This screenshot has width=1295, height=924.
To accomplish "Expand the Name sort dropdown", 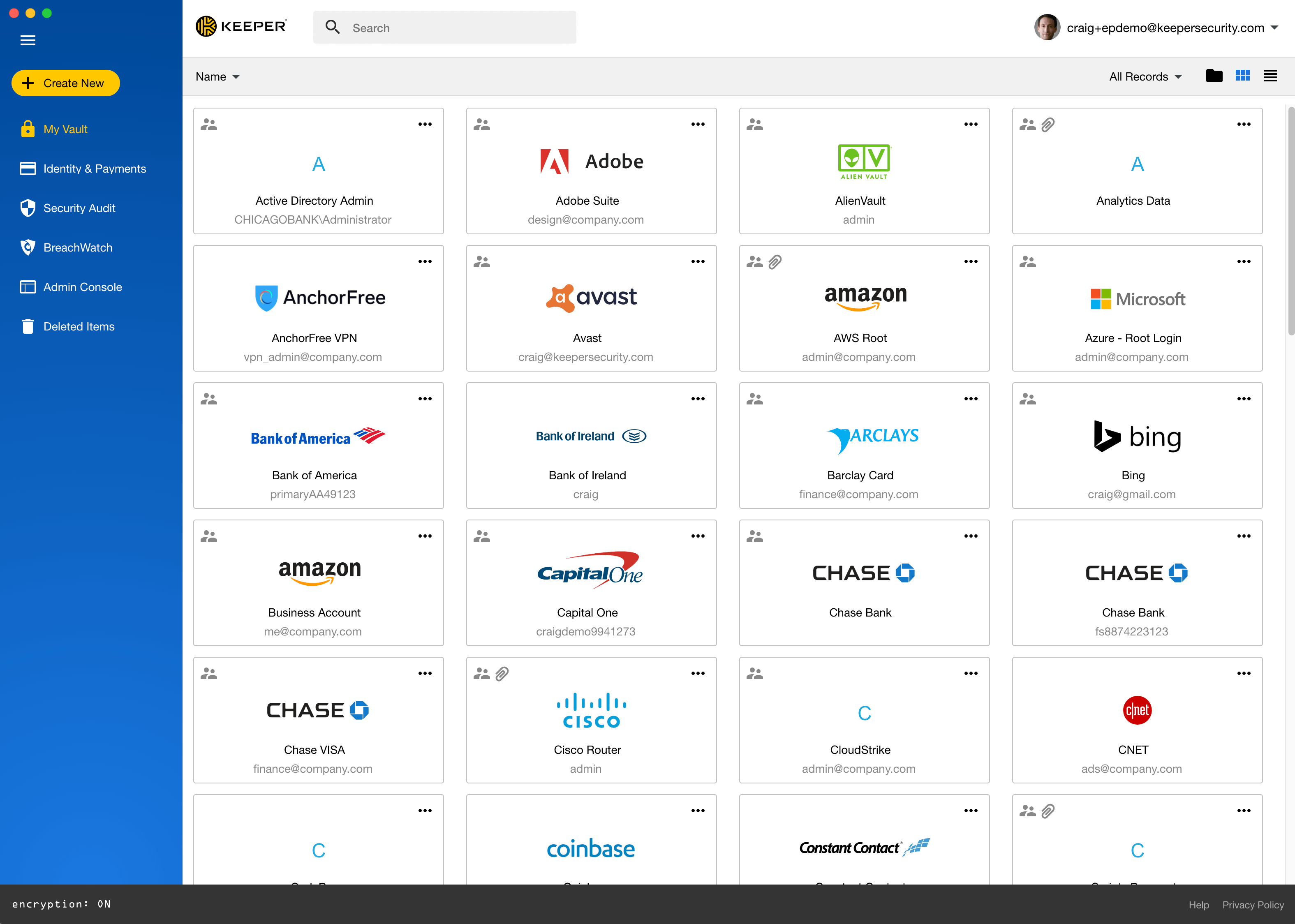I will pyautogui.click(x=217, y=76).
